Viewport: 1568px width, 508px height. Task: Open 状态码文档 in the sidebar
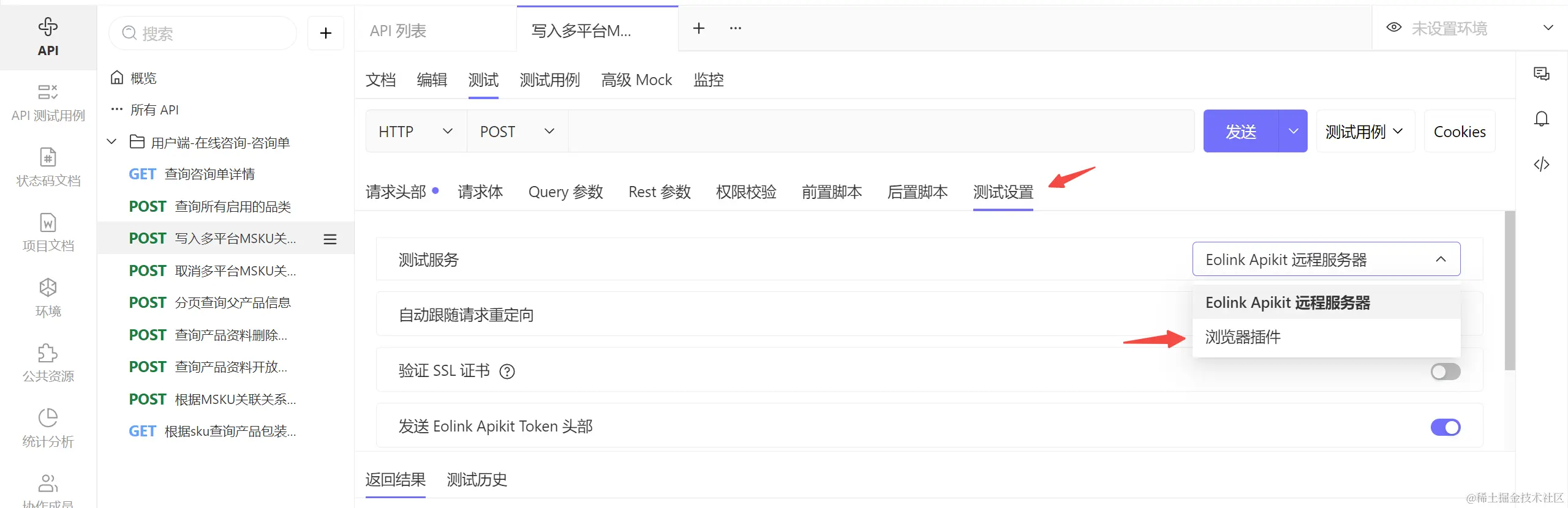[48, 168]
